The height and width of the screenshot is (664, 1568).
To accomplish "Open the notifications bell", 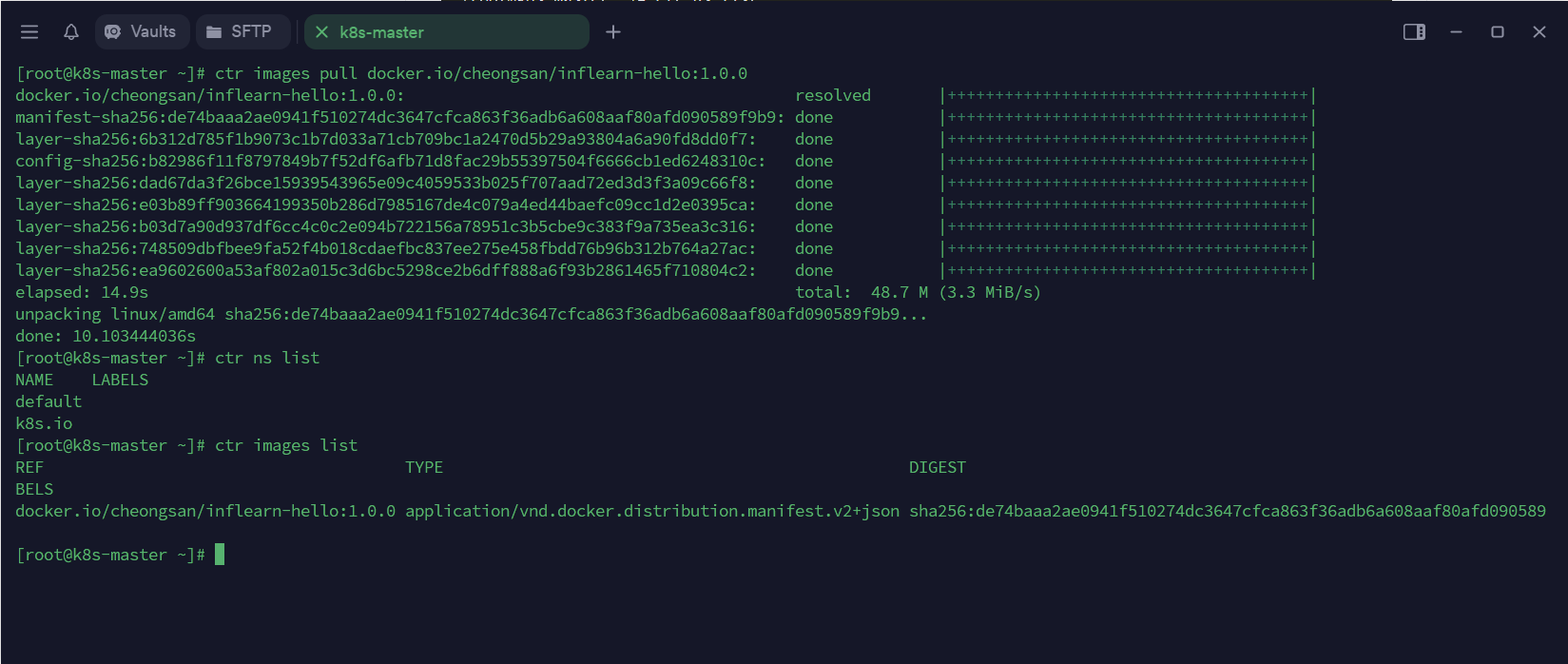I will 71,32.
